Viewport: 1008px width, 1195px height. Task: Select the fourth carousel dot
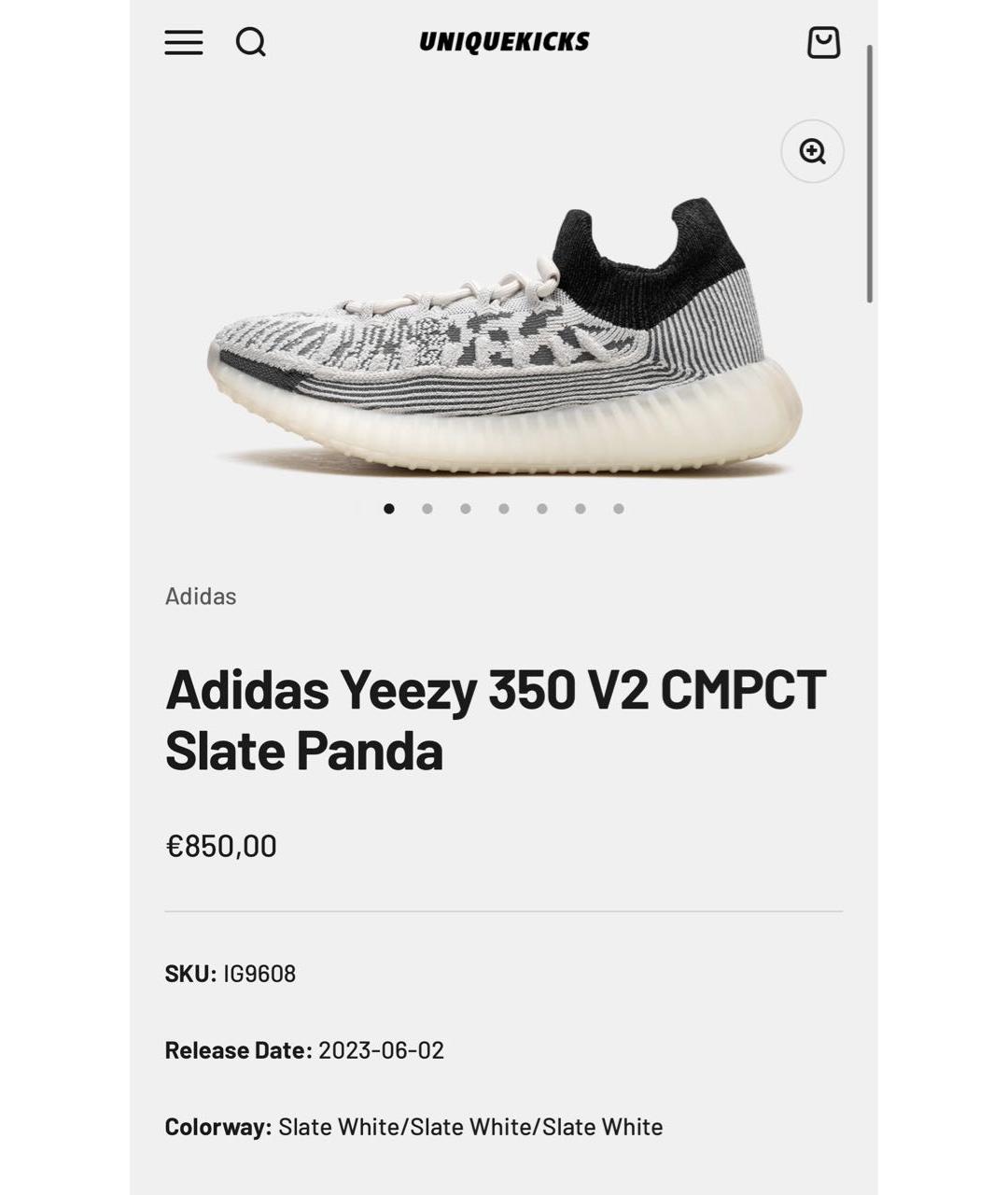pyautogui.click(x=504, y=509)
